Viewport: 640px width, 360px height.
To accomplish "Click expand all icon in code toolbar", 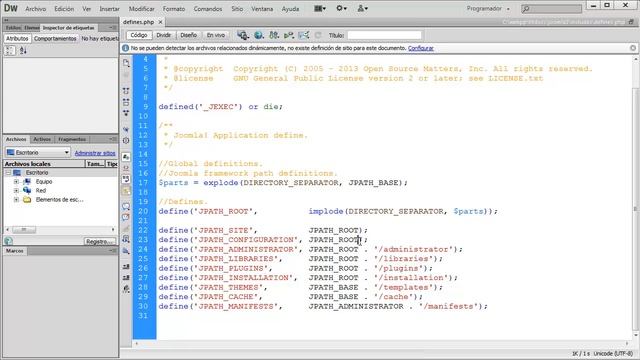I will click(x=126, y=113).
